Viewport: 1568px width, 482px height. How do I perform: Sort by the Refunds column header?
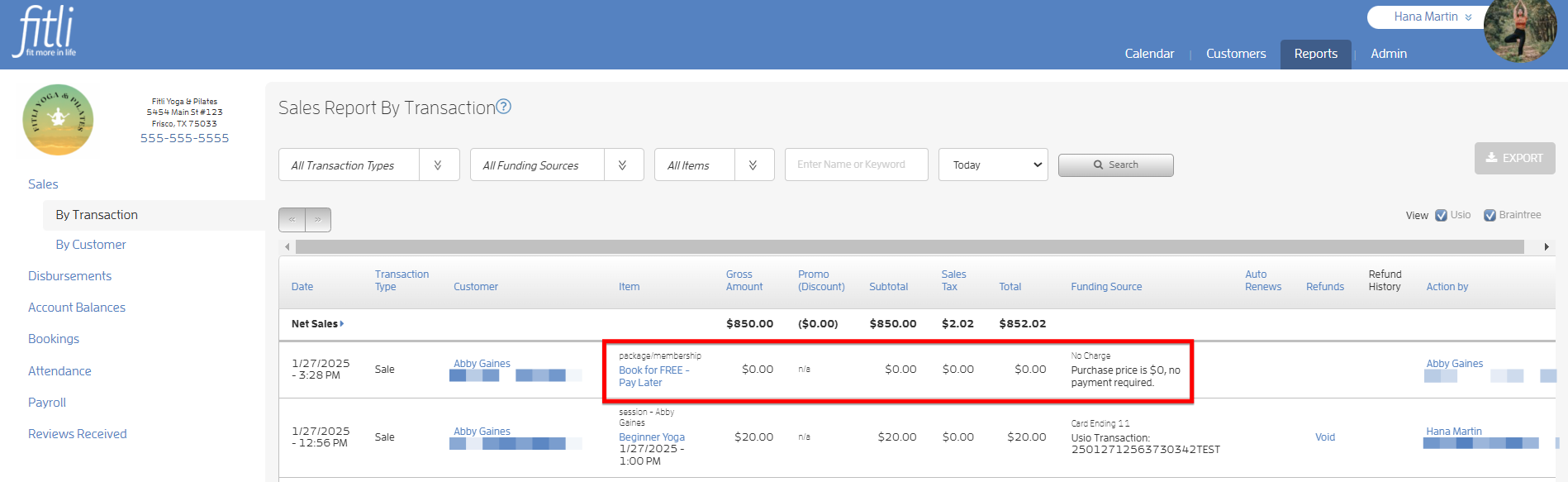(1325, 287)
